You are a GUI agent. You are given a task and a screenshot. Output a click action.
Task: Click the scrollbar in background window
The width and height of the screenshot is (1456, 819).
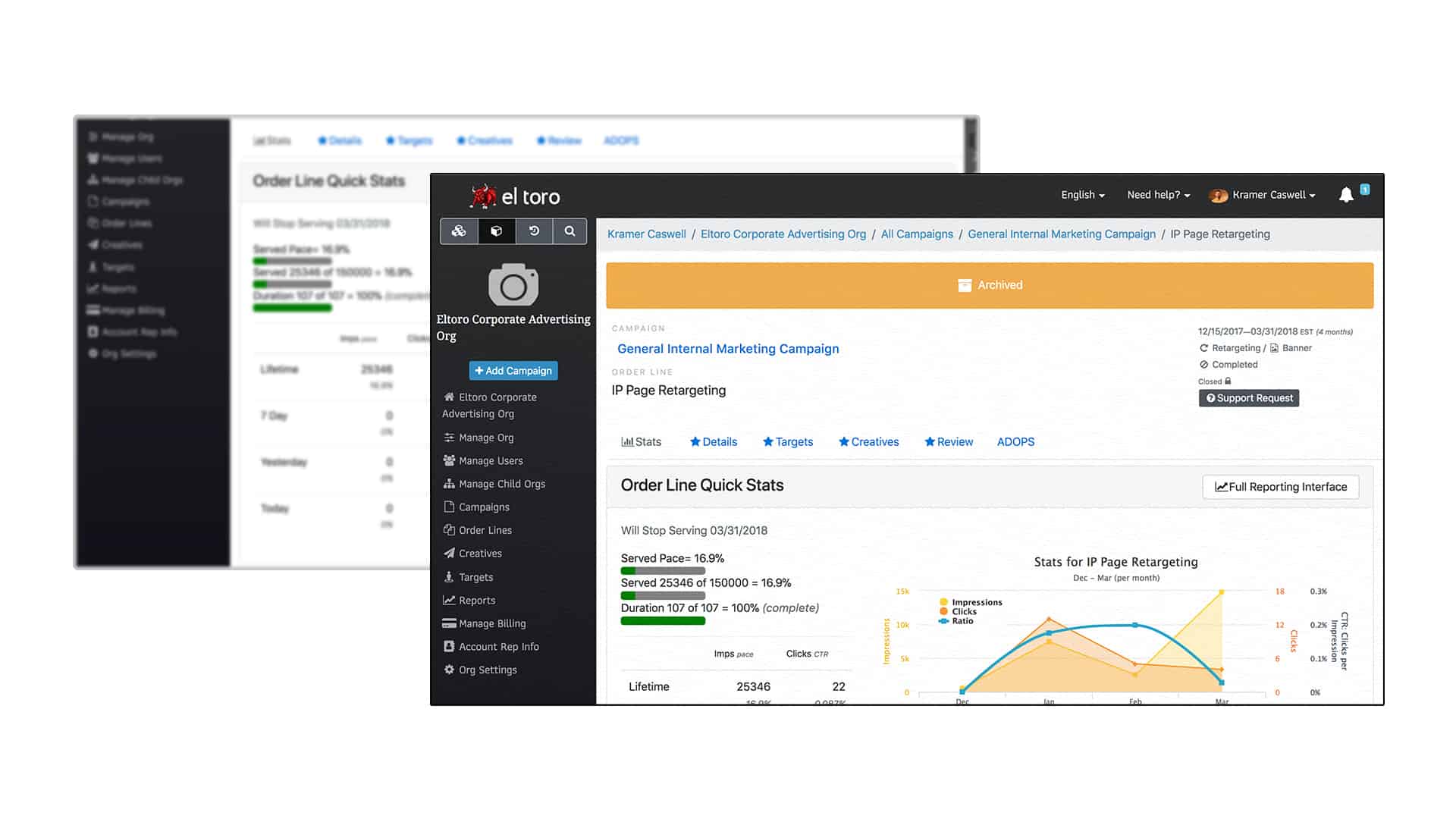point(971,144)
